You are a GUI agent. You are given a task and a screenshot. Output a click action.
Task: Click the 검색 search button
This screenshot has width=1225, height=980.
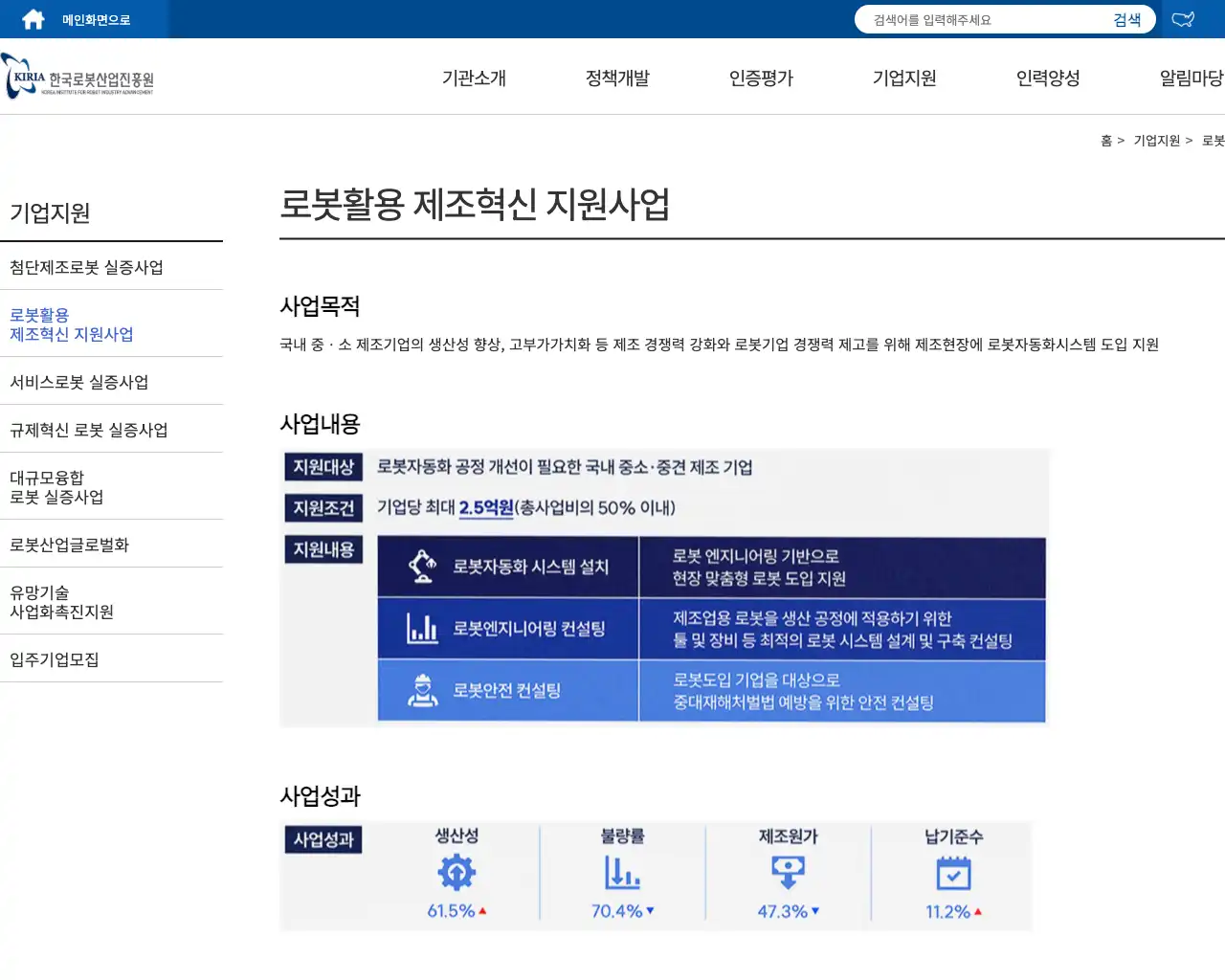(x=1127, y=18)
